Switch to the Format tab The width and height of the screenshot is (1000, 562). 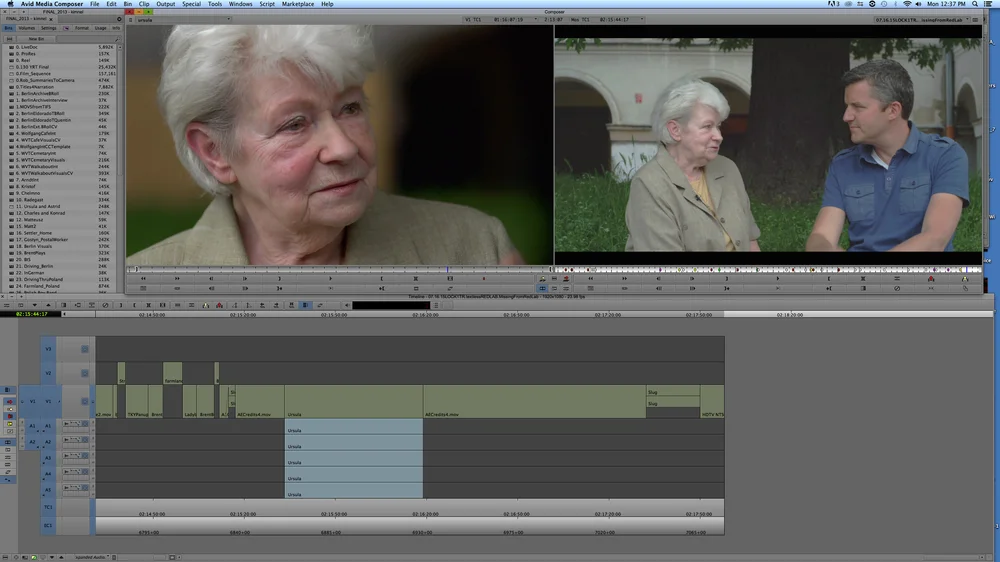(82, 28)
